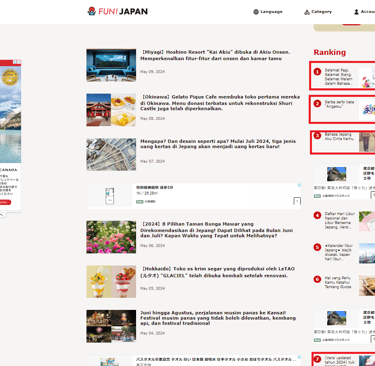
Task: Click the number 7 ranking badge
Action: (317, 359)
